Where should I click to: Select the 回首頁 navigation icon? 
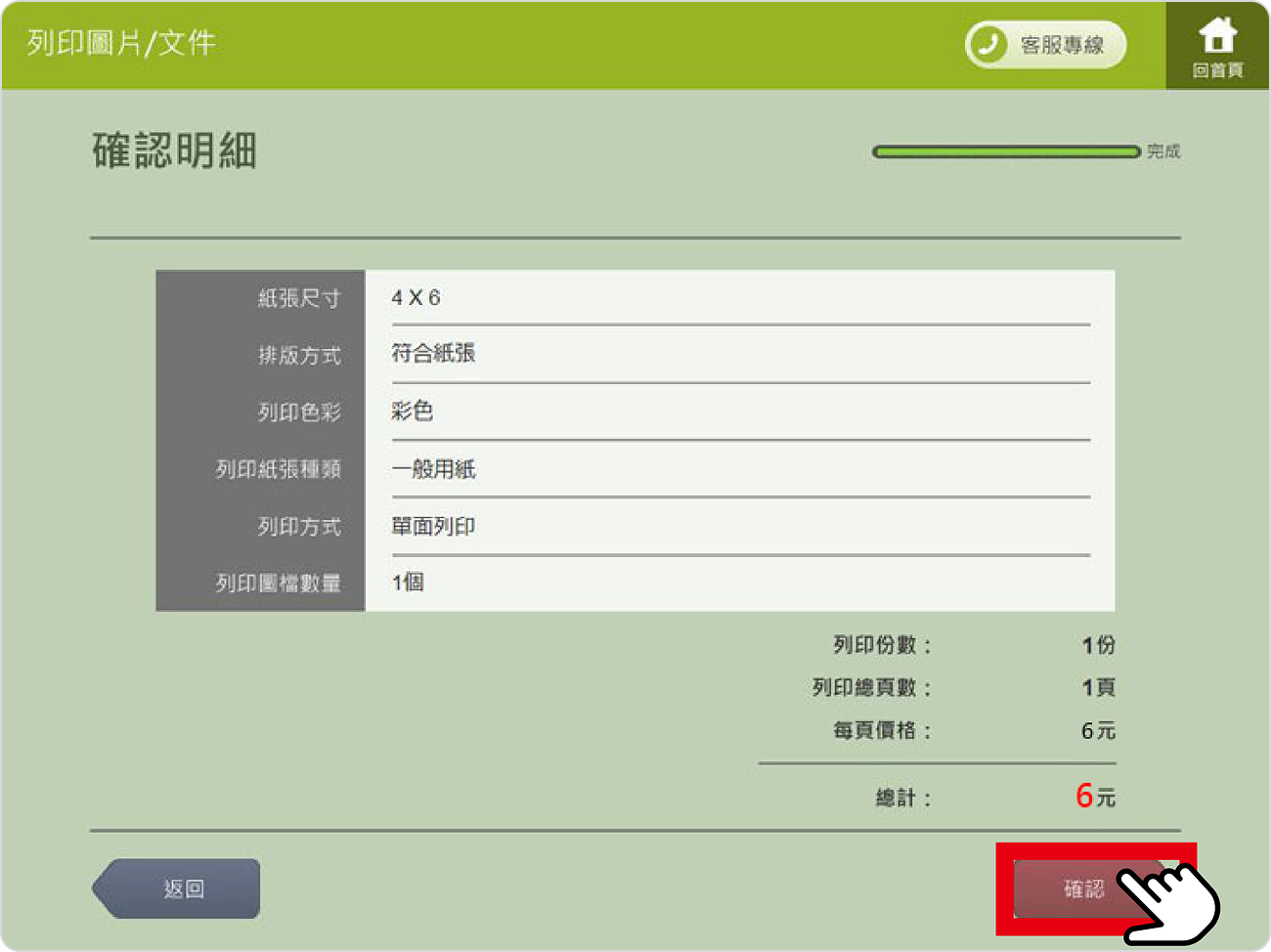click(1220, 45)
